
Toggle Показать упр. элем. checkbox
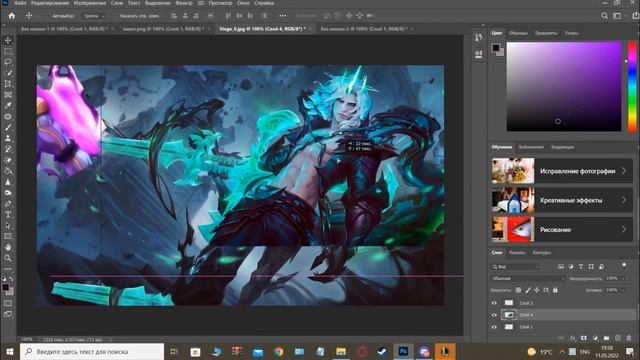tap(115, 16)
